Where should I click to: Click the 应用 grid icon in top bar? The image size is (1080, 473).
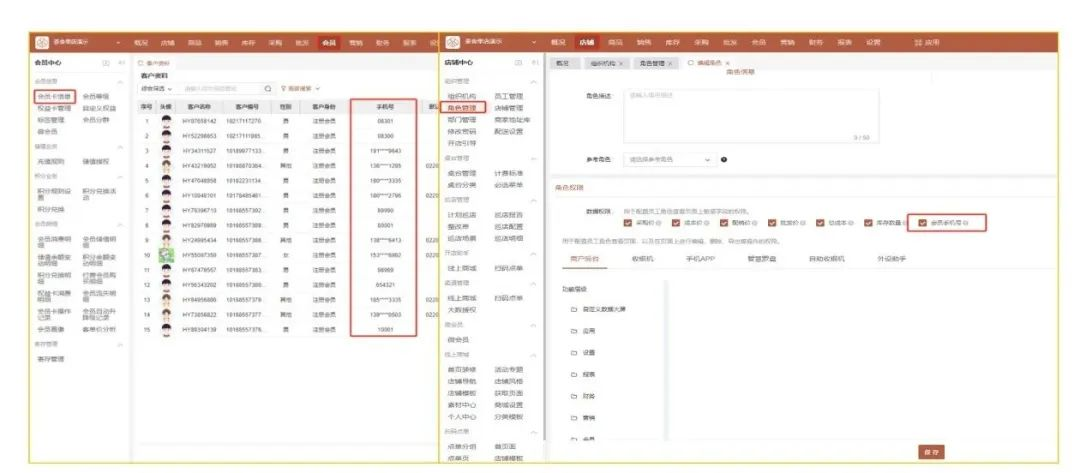919,42
